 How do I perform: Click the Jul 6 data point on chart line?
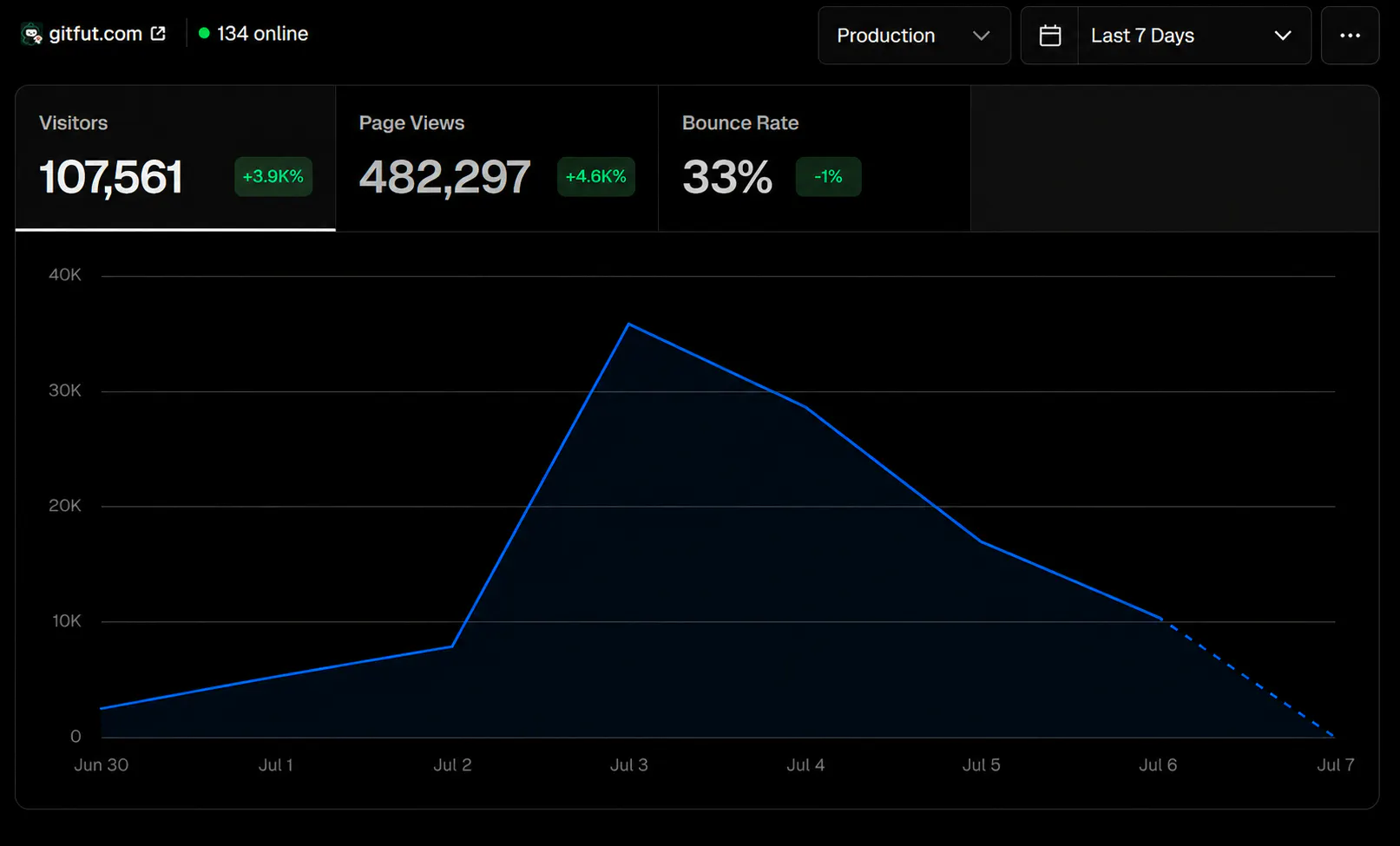tap(1160, 618)
